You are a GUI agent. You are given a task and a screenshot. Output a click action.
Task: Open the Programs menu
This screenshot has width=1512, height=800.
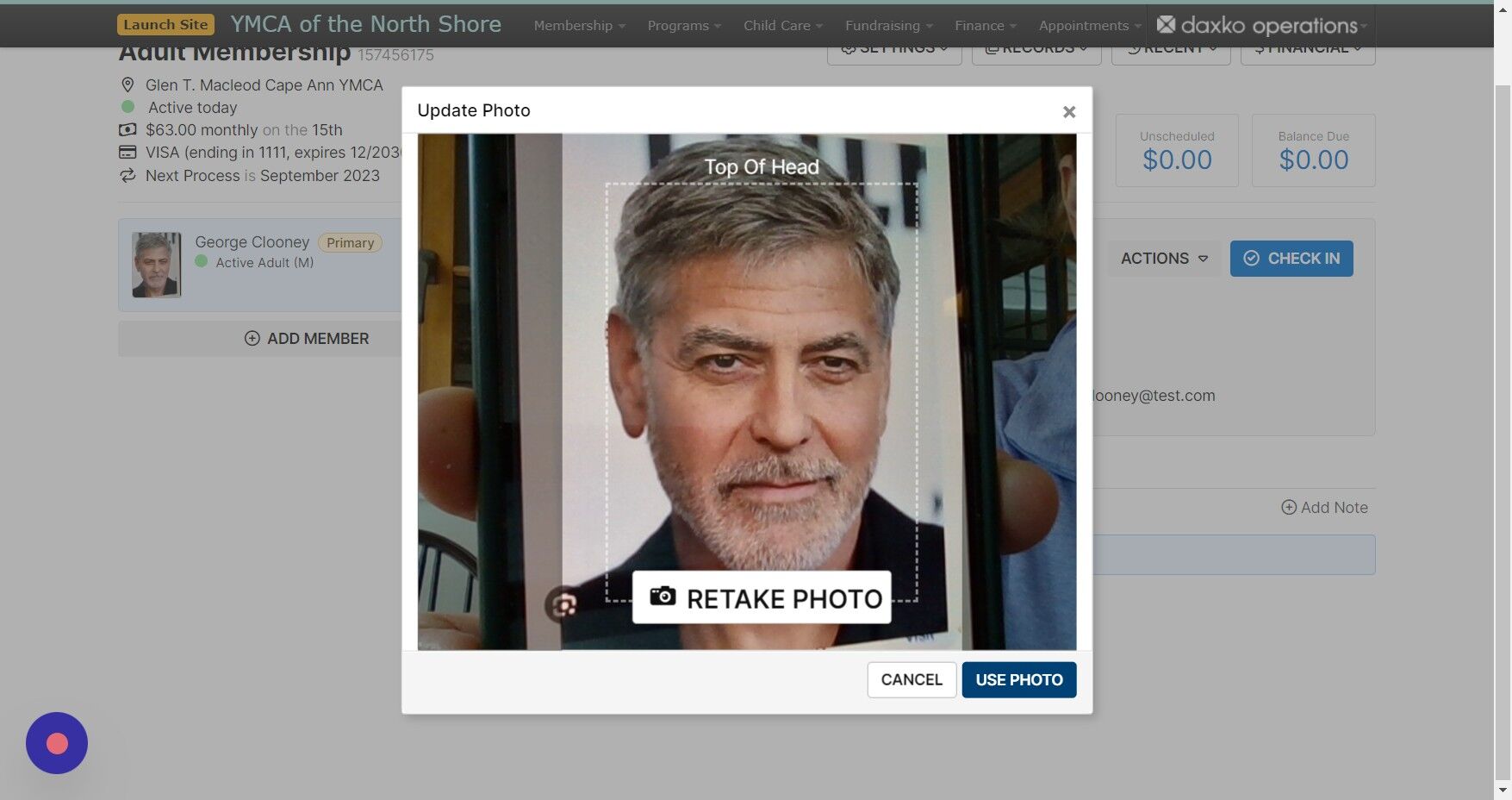point(681,25)
